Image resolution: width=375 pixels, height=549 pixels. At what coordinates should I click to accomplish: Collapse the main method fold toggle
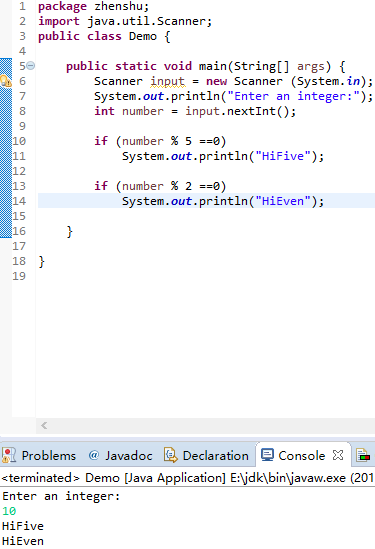[x=31, y=65]
